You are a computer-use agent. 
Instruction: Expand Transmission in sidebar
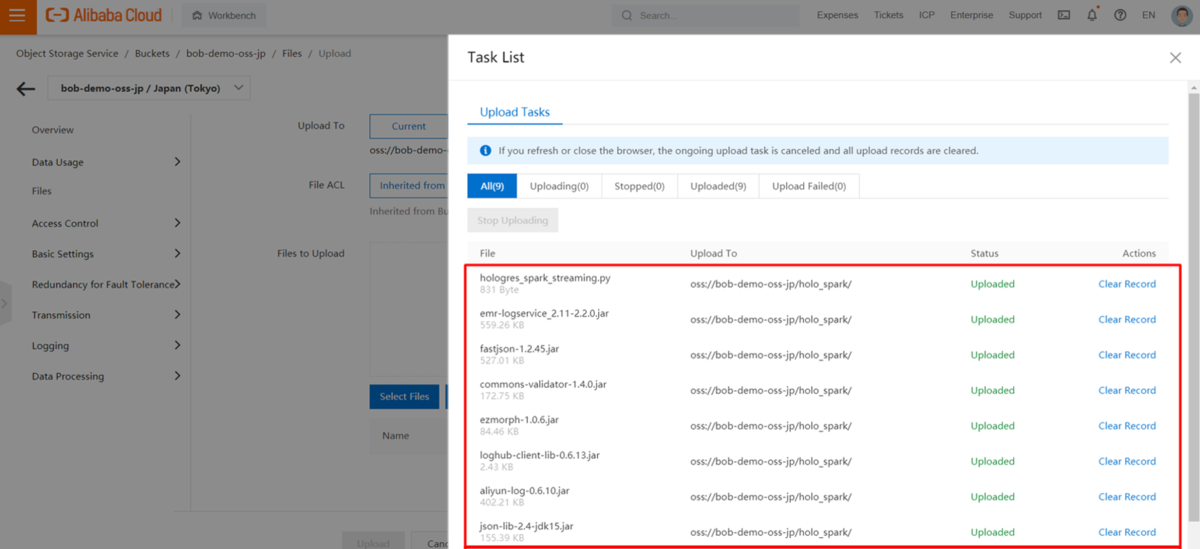105,315
